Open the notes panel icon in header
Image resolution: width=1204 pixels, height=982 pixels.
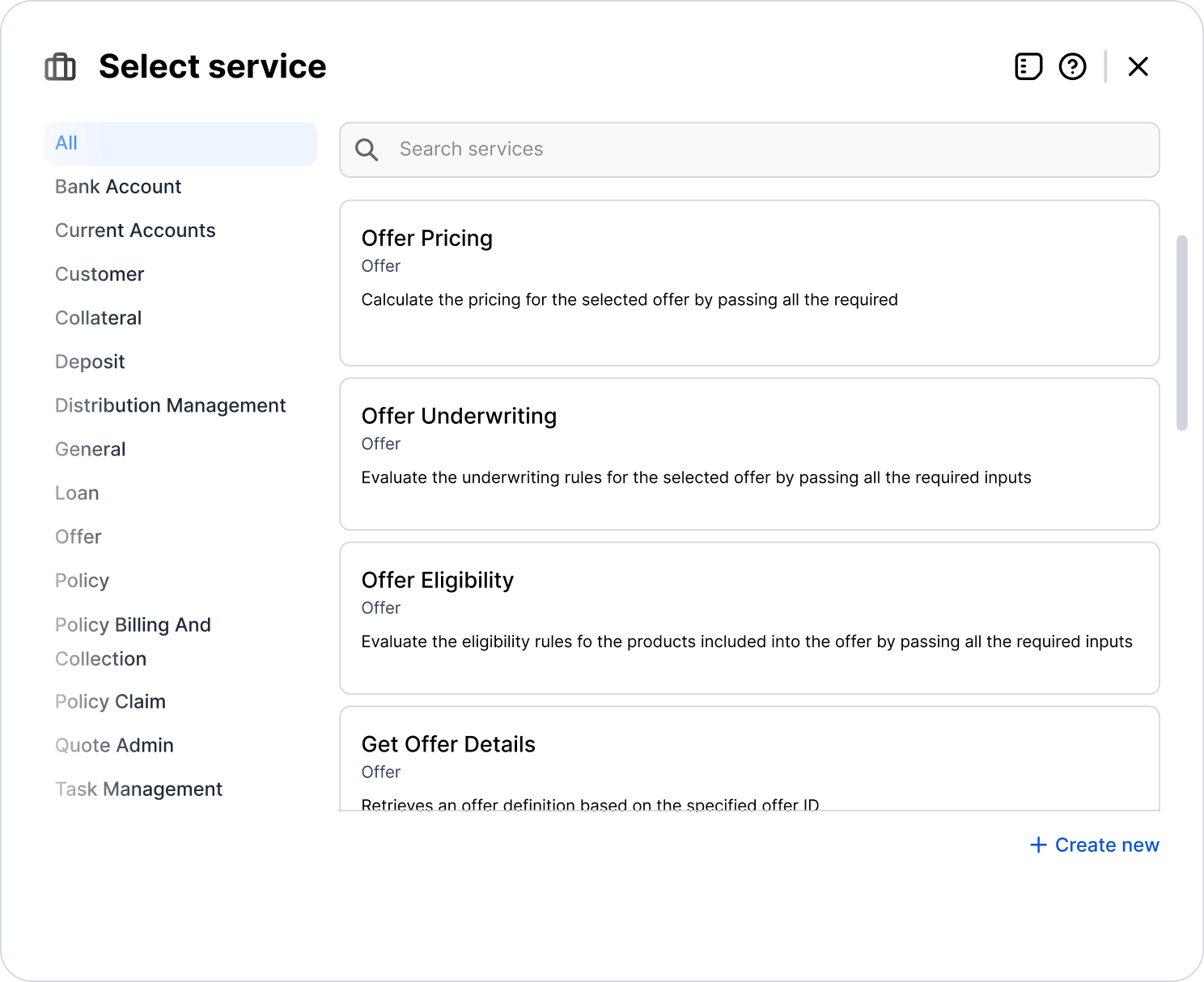point(1028,66)
